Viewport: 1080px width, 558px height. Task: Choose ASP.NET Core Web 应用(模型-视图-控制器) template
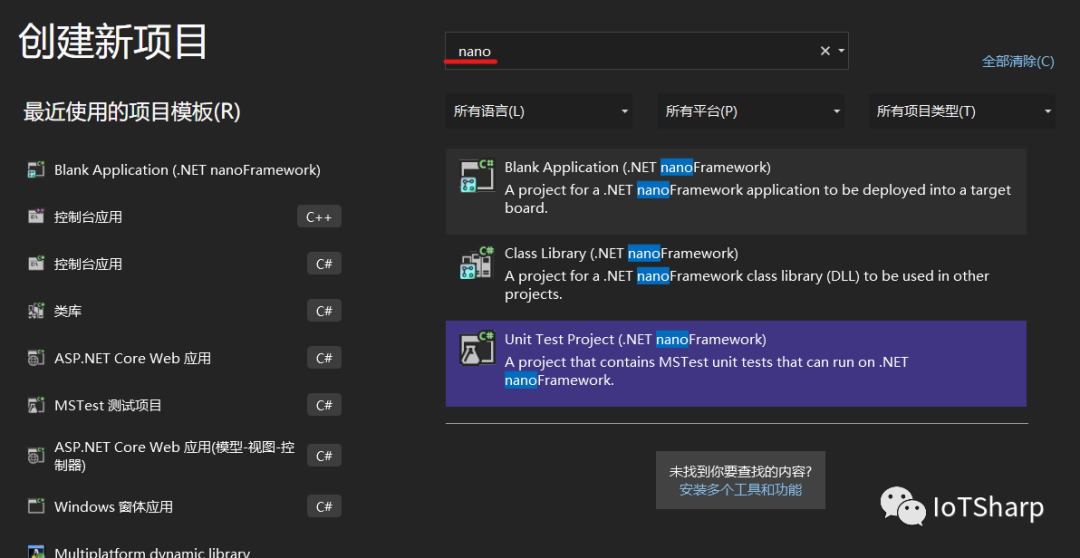tap(185, 456)
